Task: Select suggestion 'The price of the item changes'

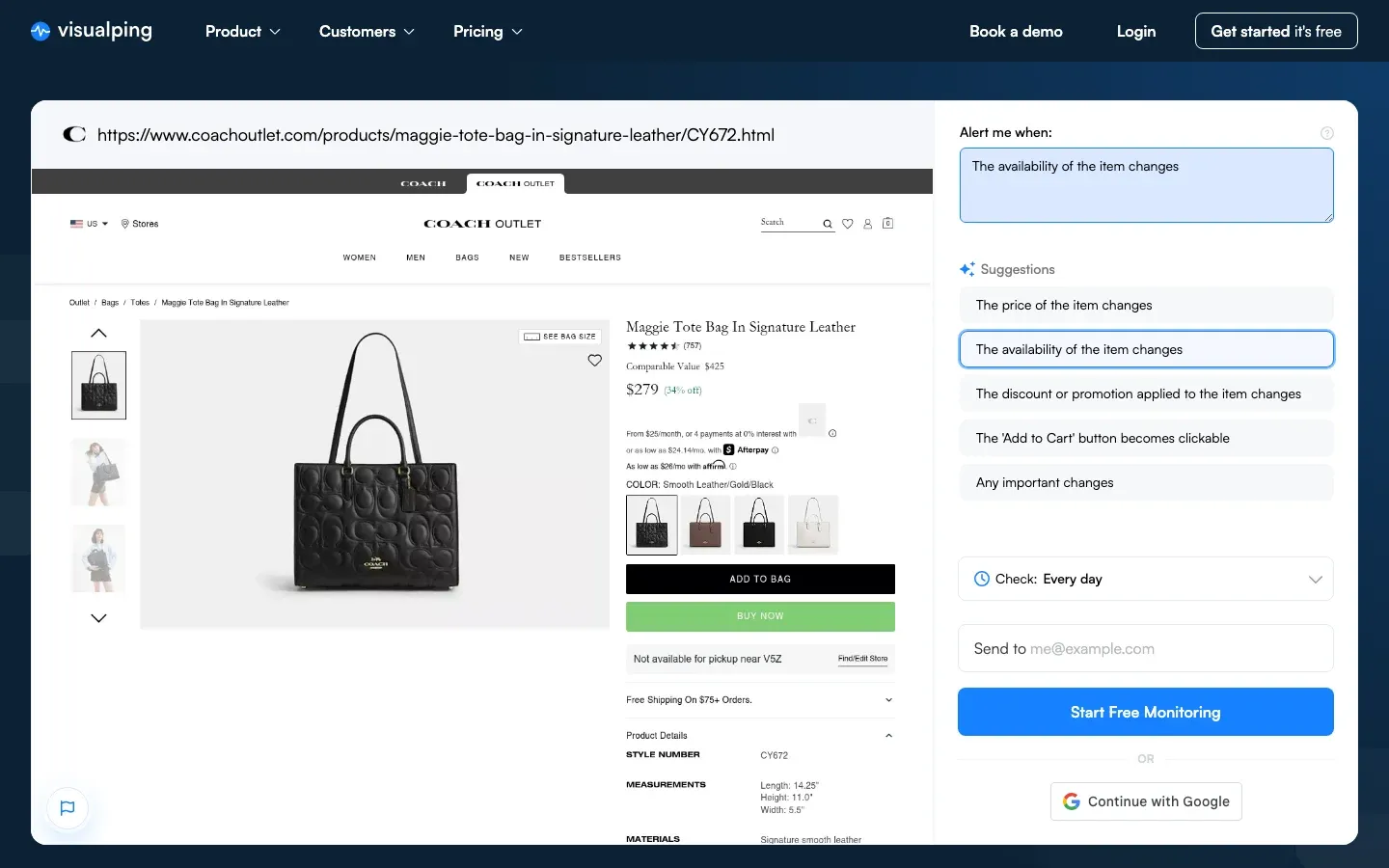Action: point(1147,305)
